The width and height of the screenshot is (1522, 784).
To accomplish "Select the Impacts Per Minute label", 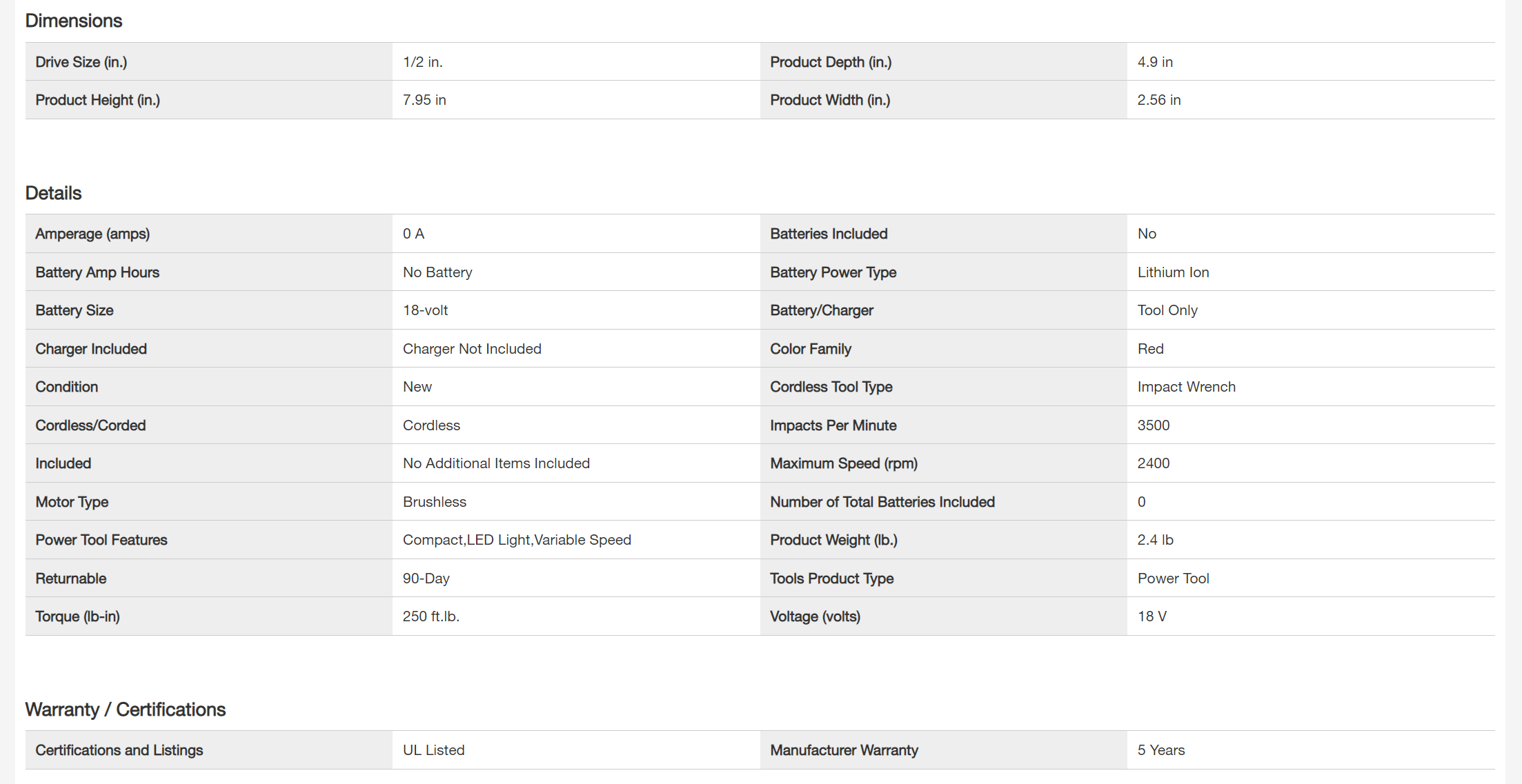I will [833, 425].
